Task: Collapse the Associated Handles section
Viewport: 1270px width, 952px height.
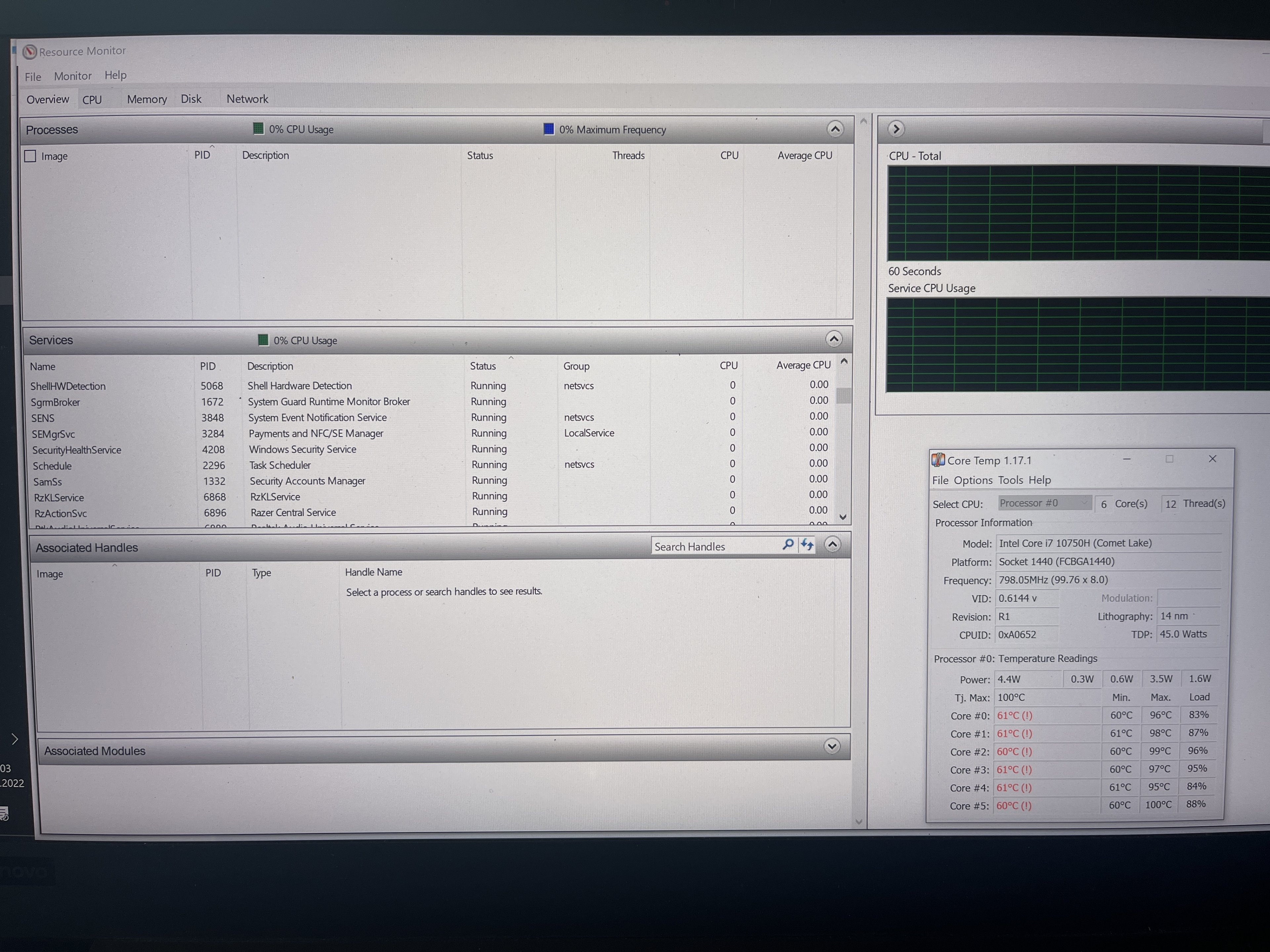Action: tap(832, 544)
